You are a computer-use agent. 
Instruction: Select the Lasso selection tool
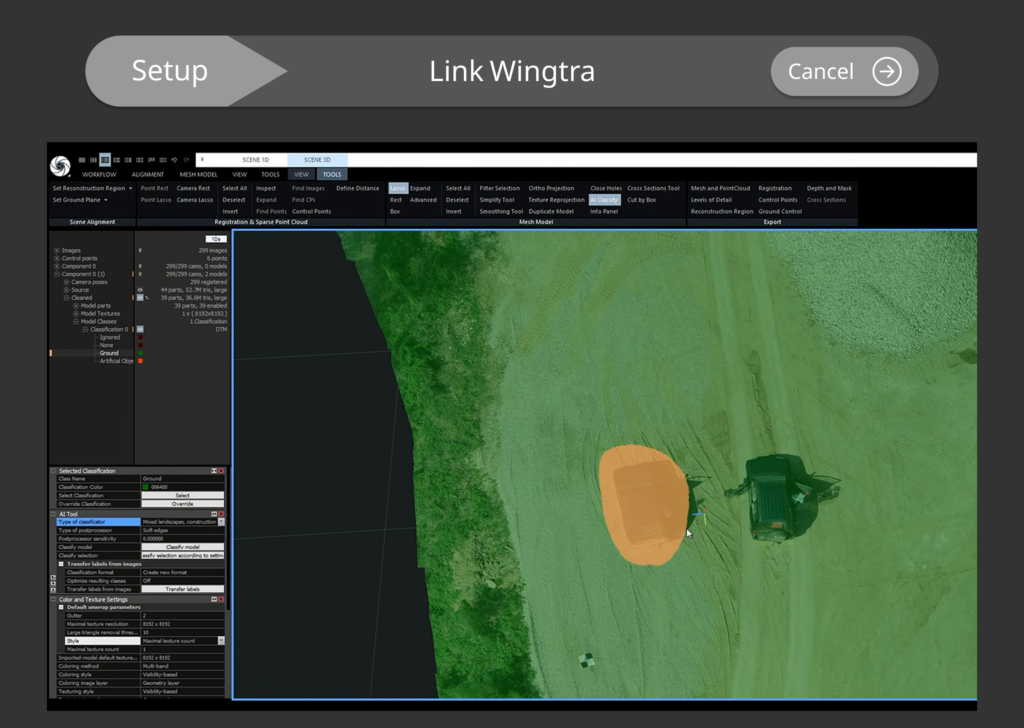(398, 188)
